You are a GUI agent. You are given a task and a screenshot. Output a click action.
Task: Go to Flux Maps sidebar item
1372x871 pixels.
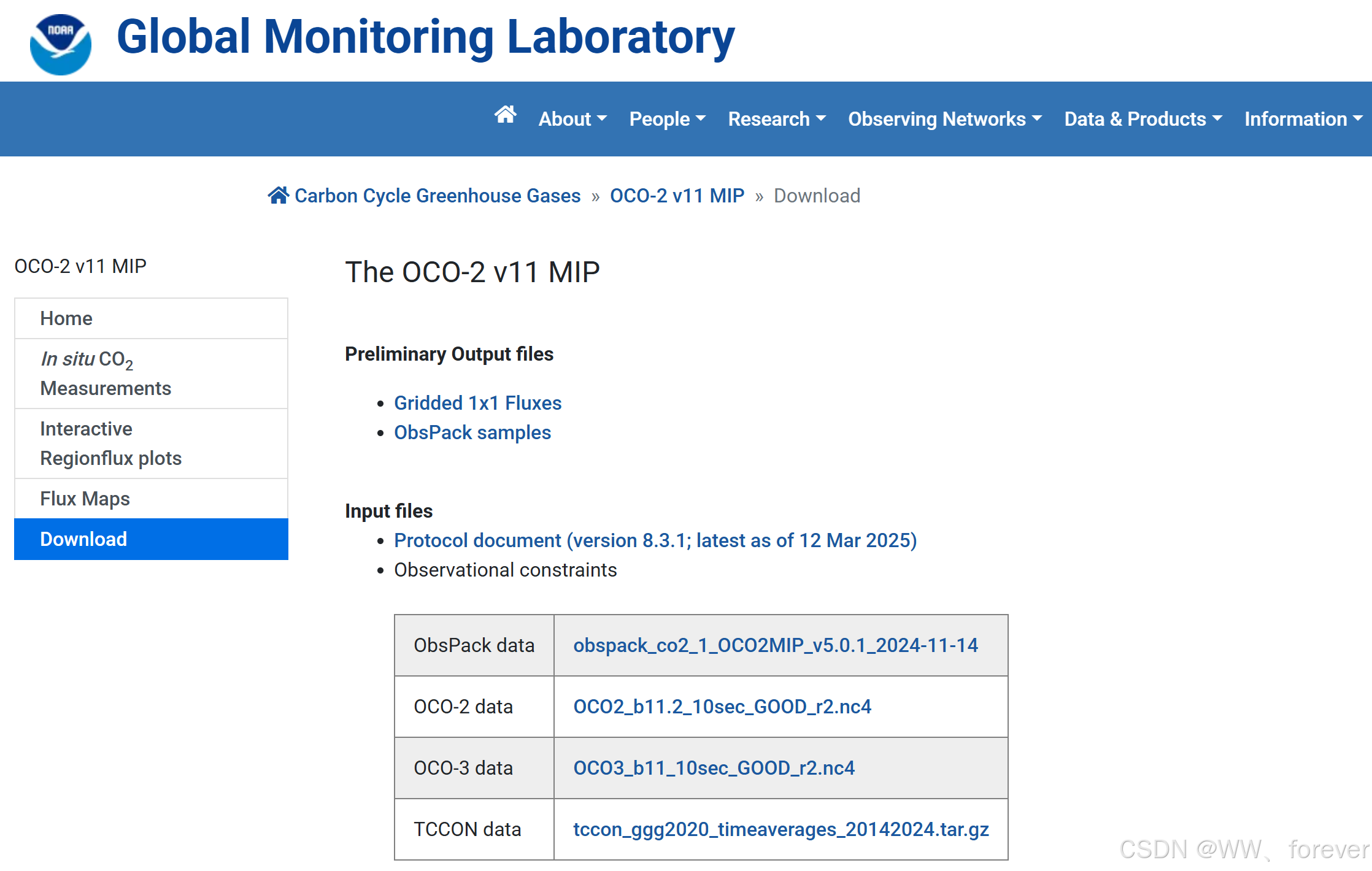85,499
